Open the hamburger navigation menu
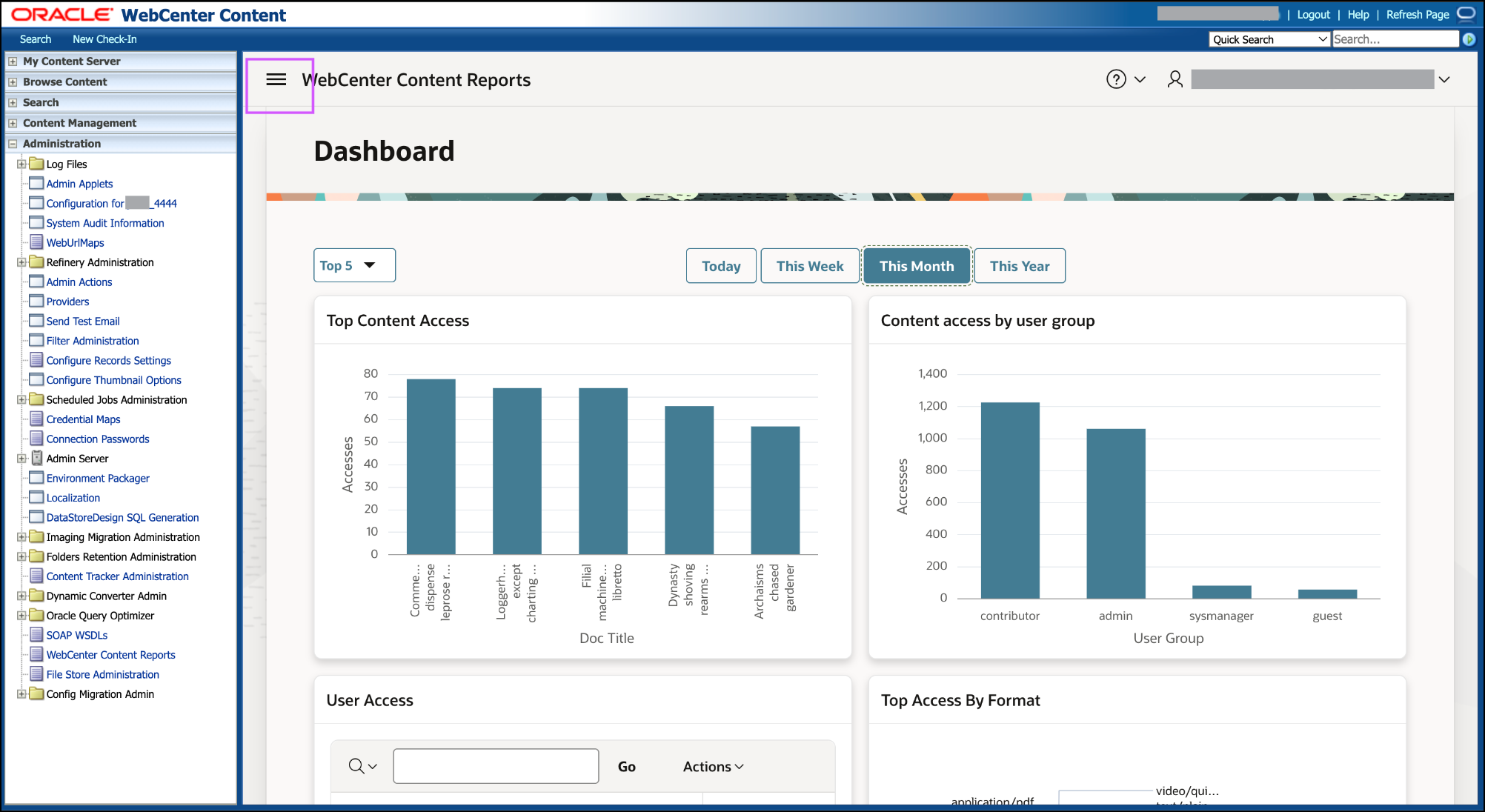This screenshot has height=812, width=1485. pyautogui.click(x=276, y=79)
